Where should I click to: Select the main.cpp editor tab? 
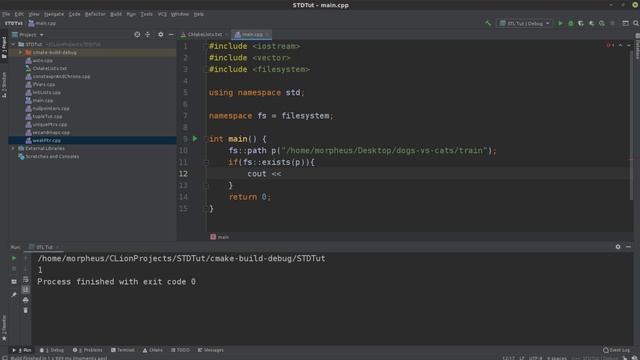tap(251, 34)
